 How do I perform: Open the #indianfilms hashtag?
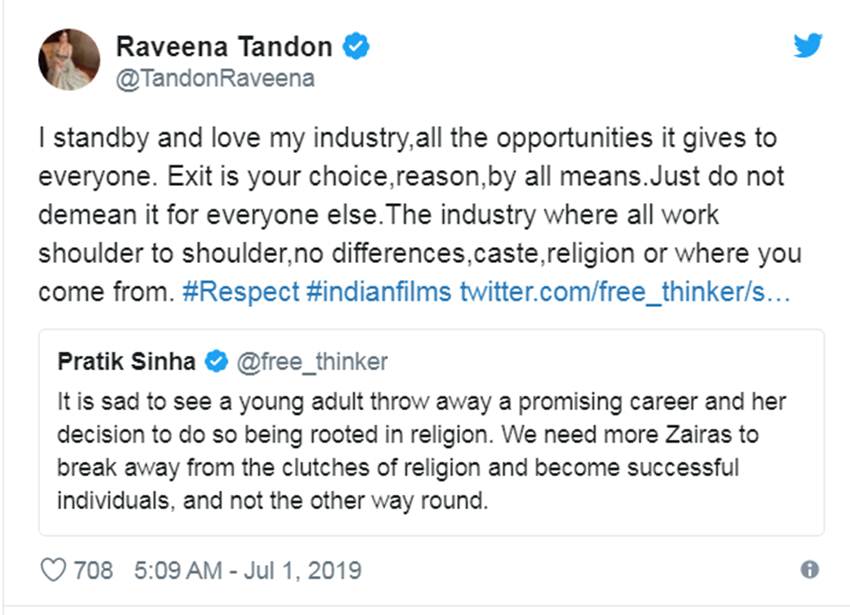tap(379, 292)
